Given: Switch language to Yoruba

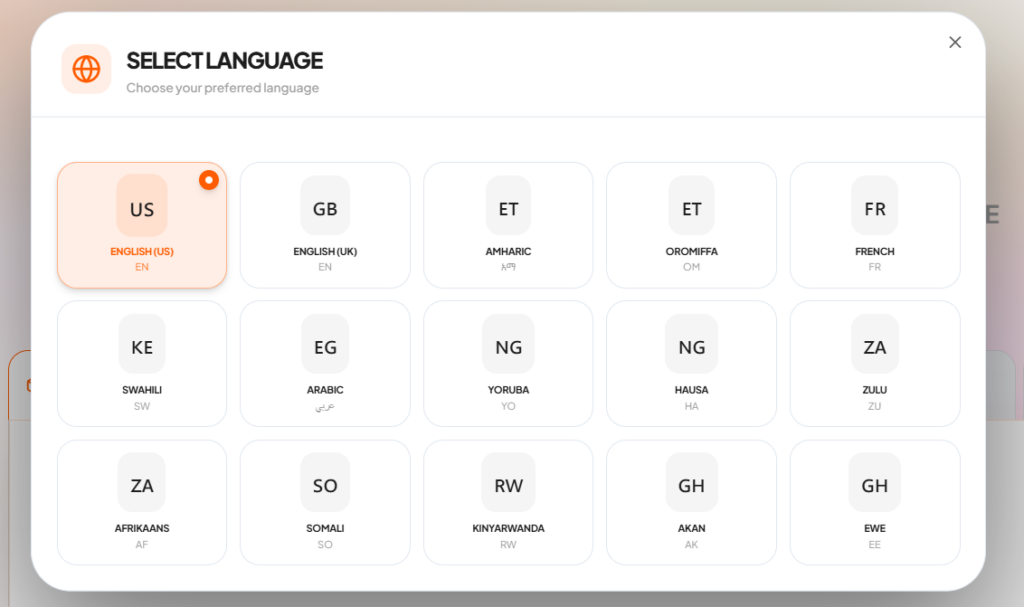Looking at the screenshot, I should point(508,364).
